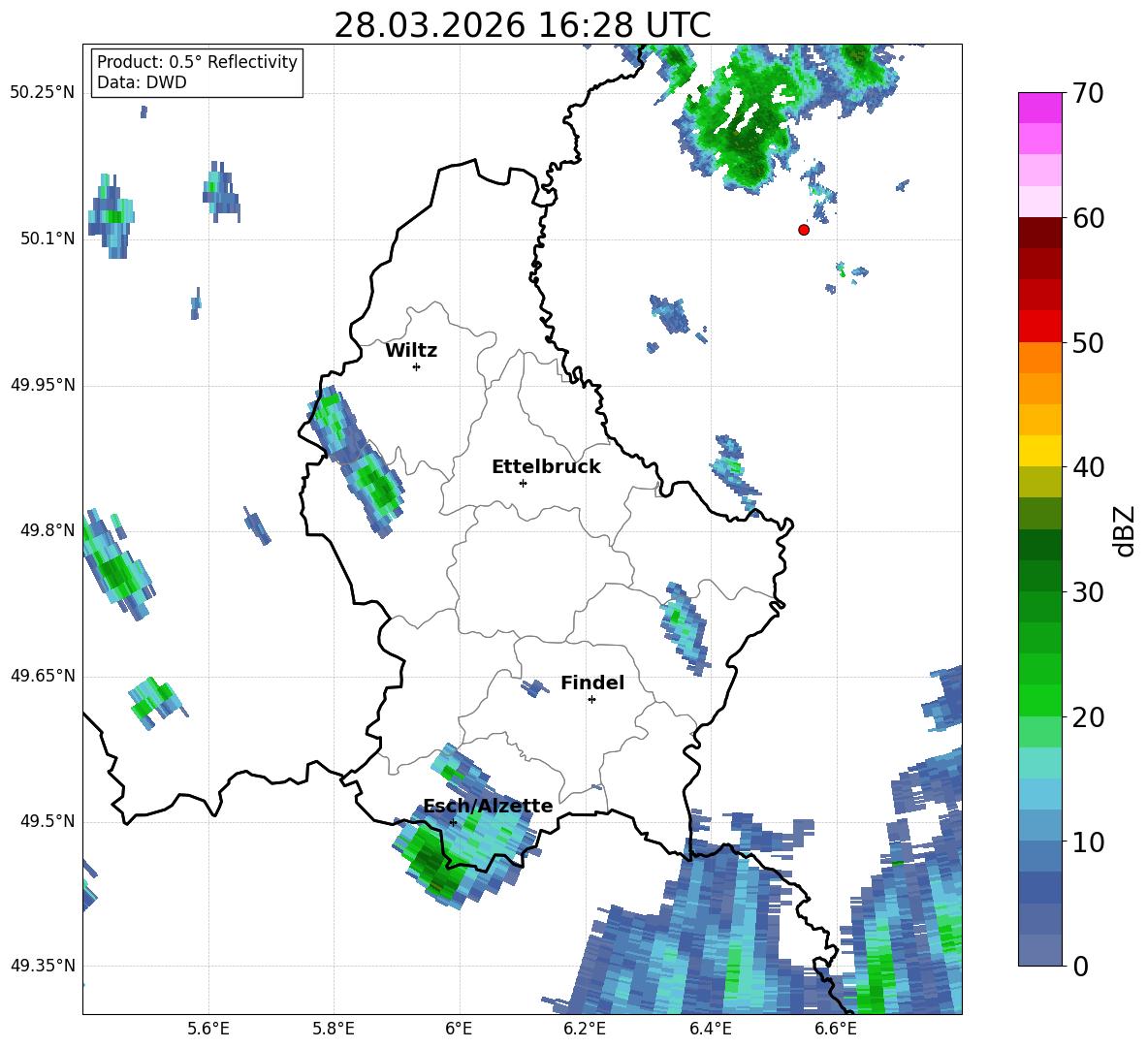Pick the red 50 dBZ colorbar segment
Viewport: 1148px width, 1048px height.
pyautogui.click(x=1039, y=327)
